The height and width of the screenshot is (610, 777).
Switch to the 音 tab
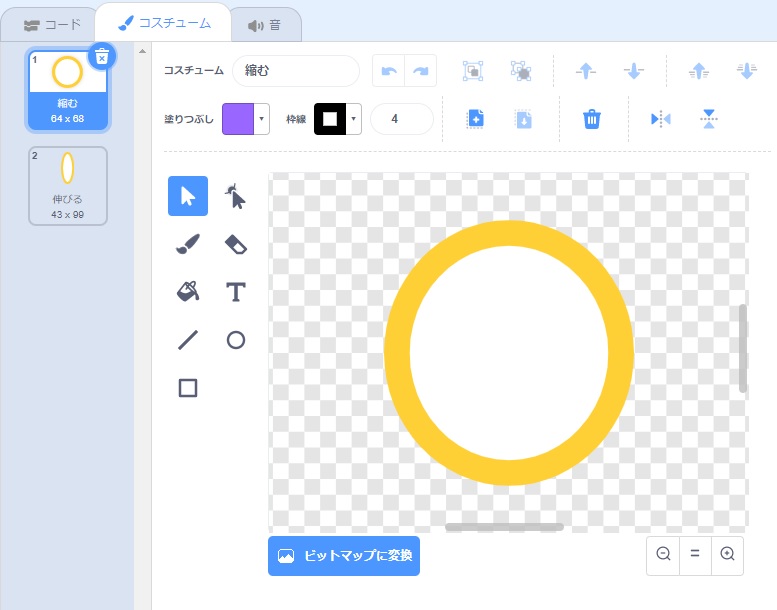264,24
